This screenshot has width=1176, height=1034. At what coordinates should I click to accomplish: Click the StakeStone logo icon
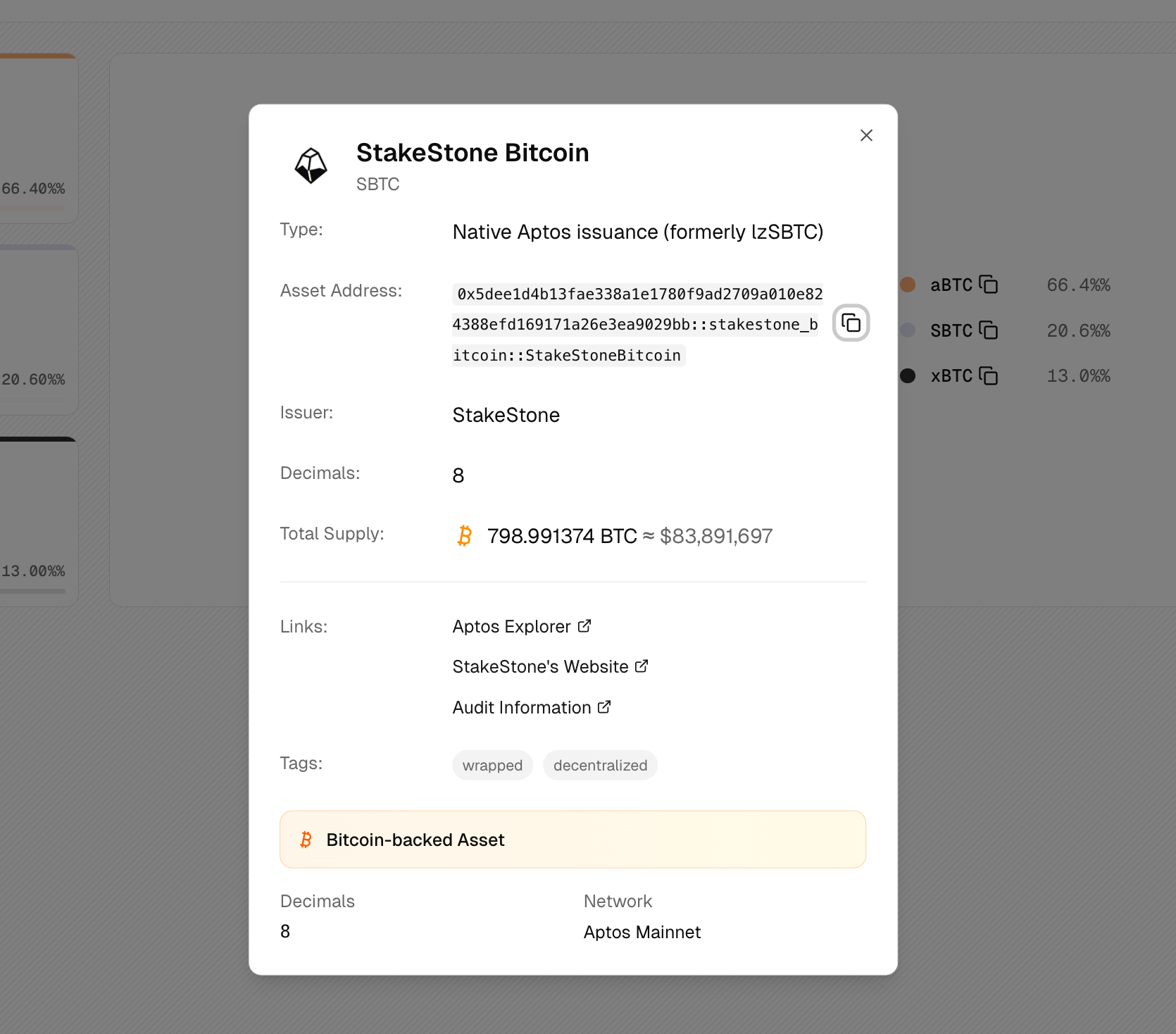tap(311, 166)
